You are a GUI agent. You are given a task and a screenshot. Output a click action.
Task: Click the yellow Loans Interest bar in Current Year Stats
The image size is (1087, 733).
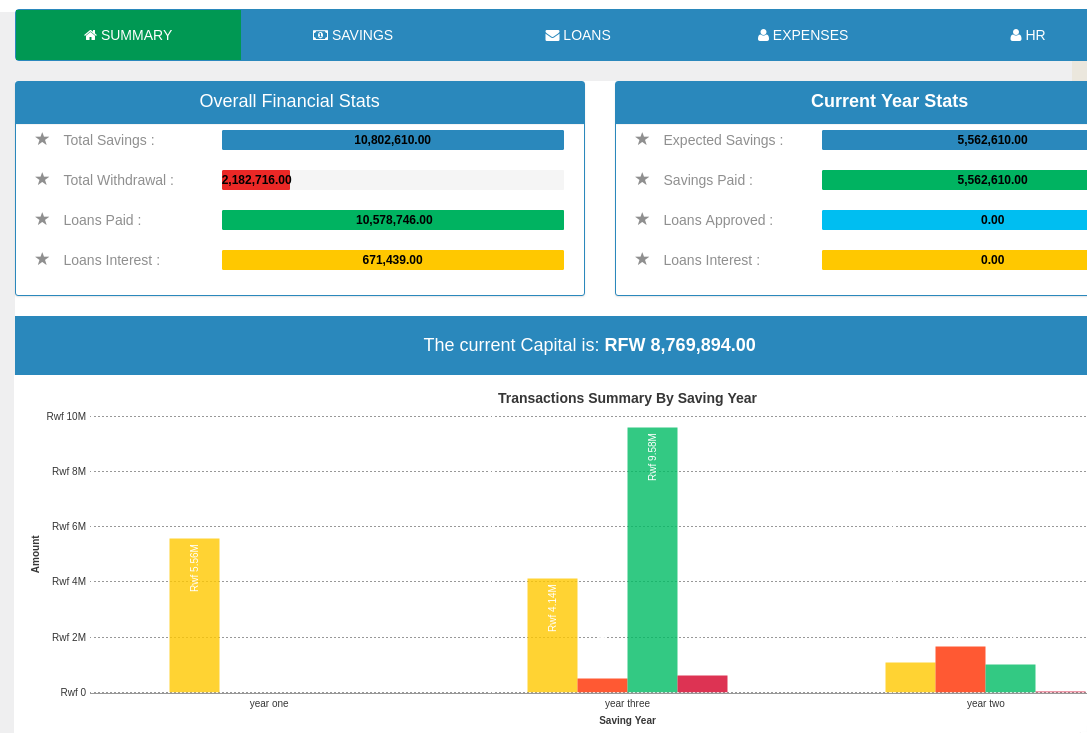tap(955, 260)
